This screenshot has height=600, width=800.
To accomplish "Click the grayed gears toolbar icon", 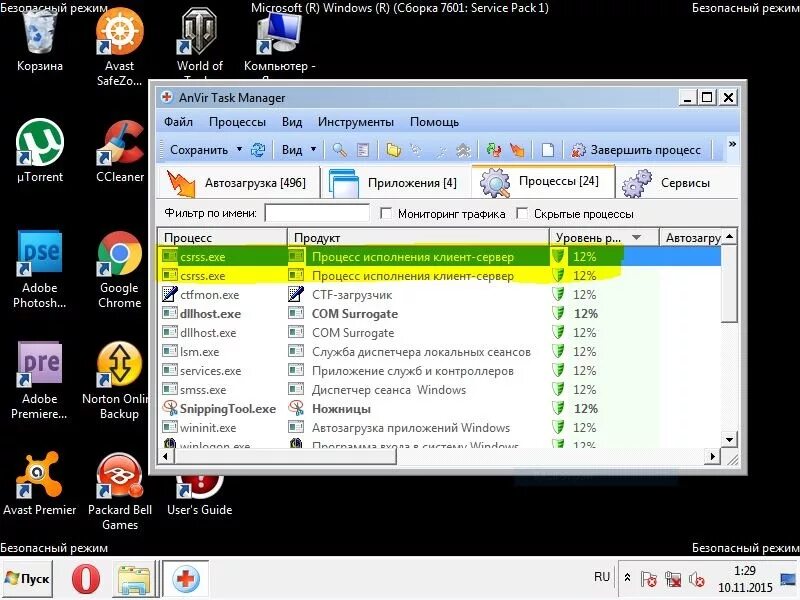I will pos(463,149).
